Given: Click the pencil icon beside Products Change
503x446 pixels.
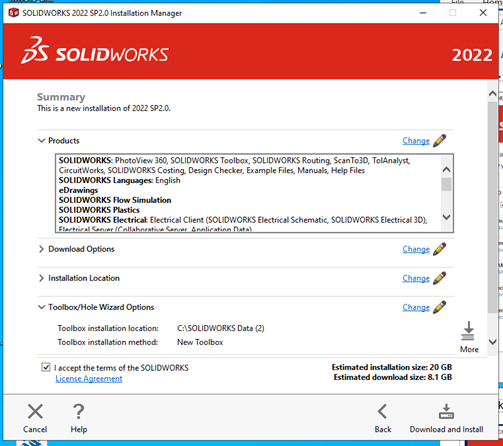Looking at the screenshot, I should (x=439, y=141).
